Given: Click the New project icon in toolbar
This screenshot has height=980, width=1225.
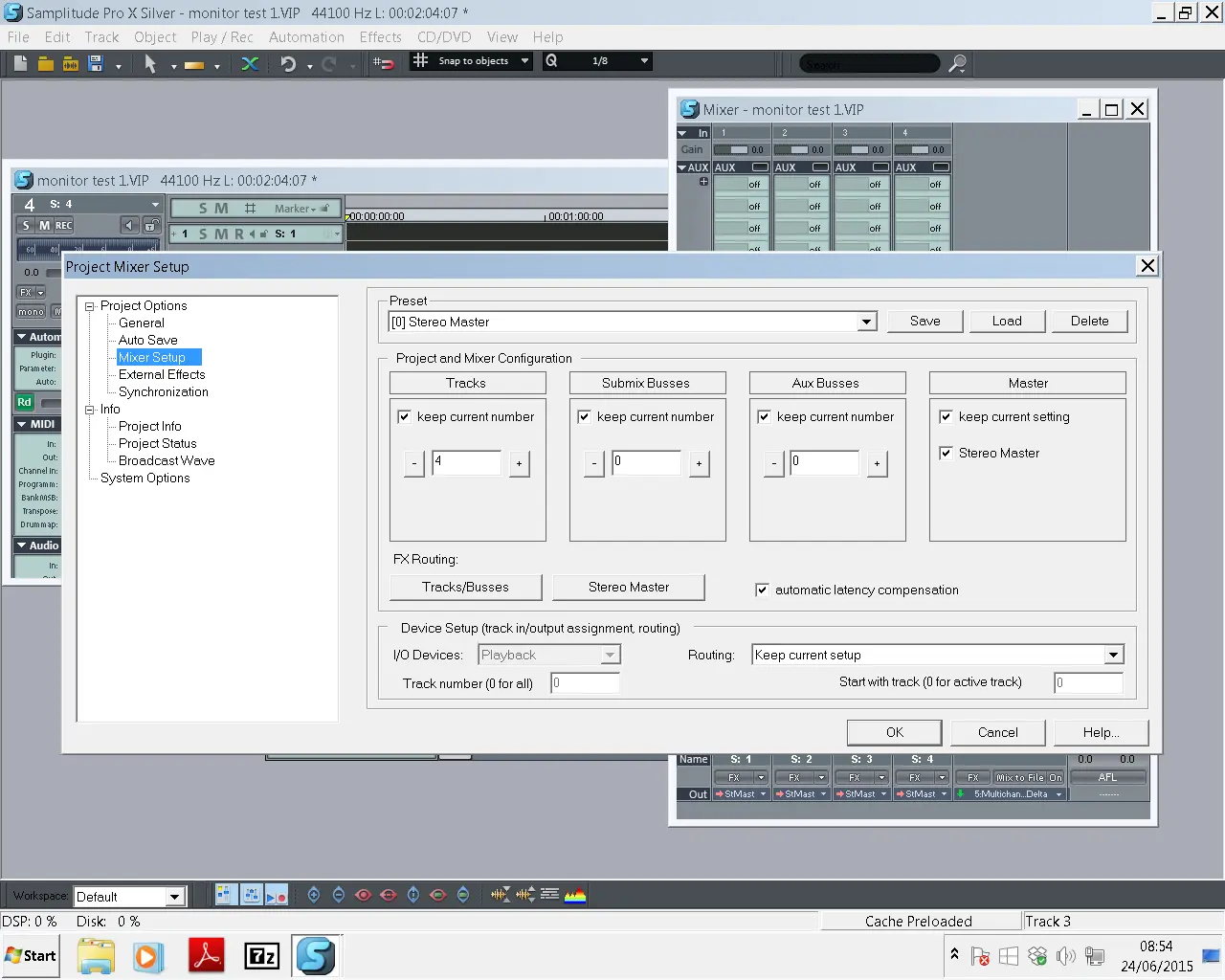Looking at the screenshot, I should 20,64.
